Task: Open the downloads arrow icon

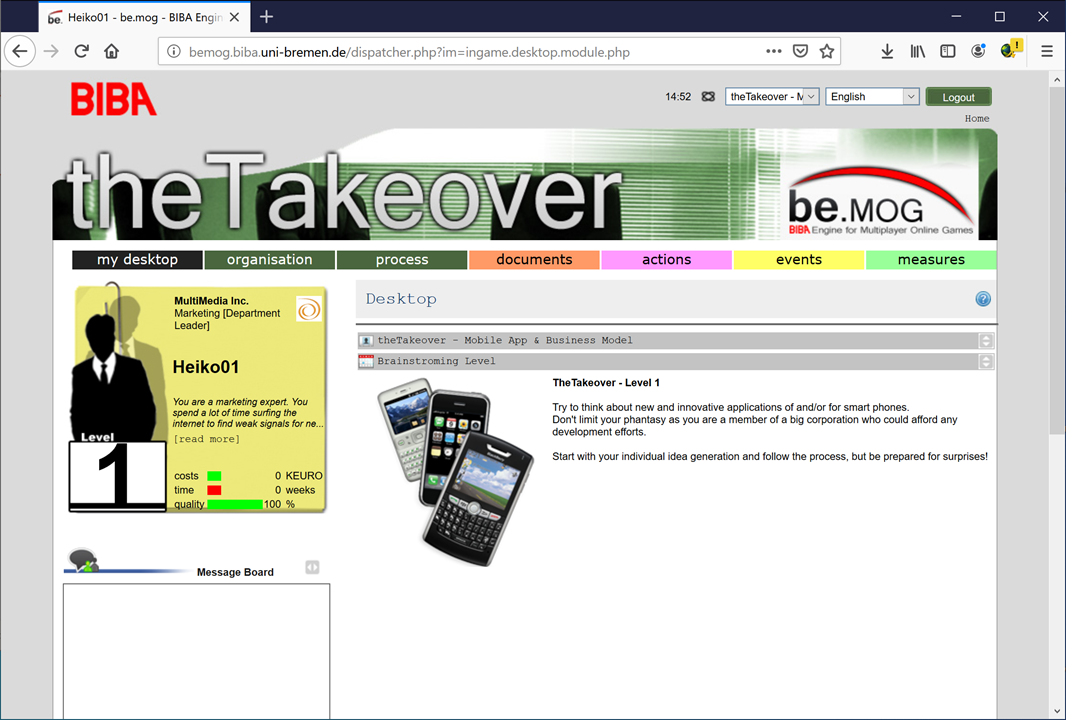Action: click(x=887, y=52)
